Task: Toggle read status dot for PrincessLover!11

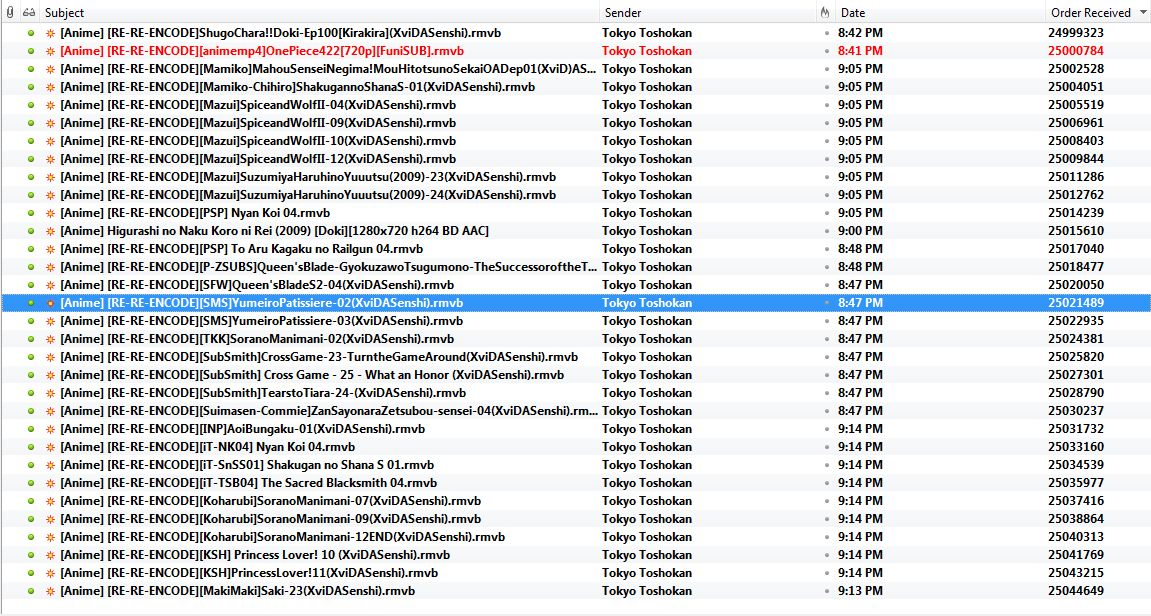Action: click(x=31, y=573)
